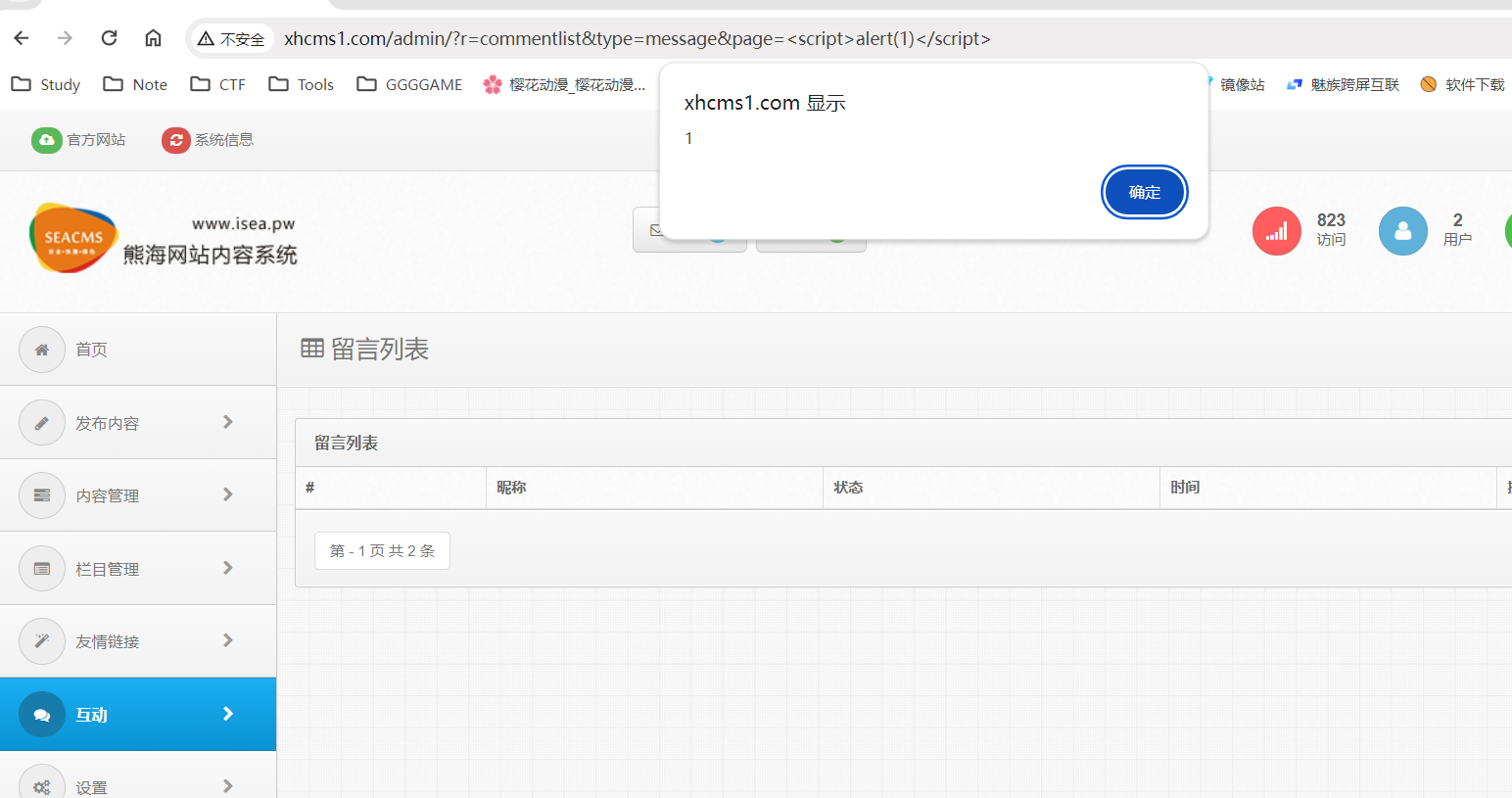Click the www.isea.pw text
This screenshot has height=798, width=1512.
[x=244, y=224]
